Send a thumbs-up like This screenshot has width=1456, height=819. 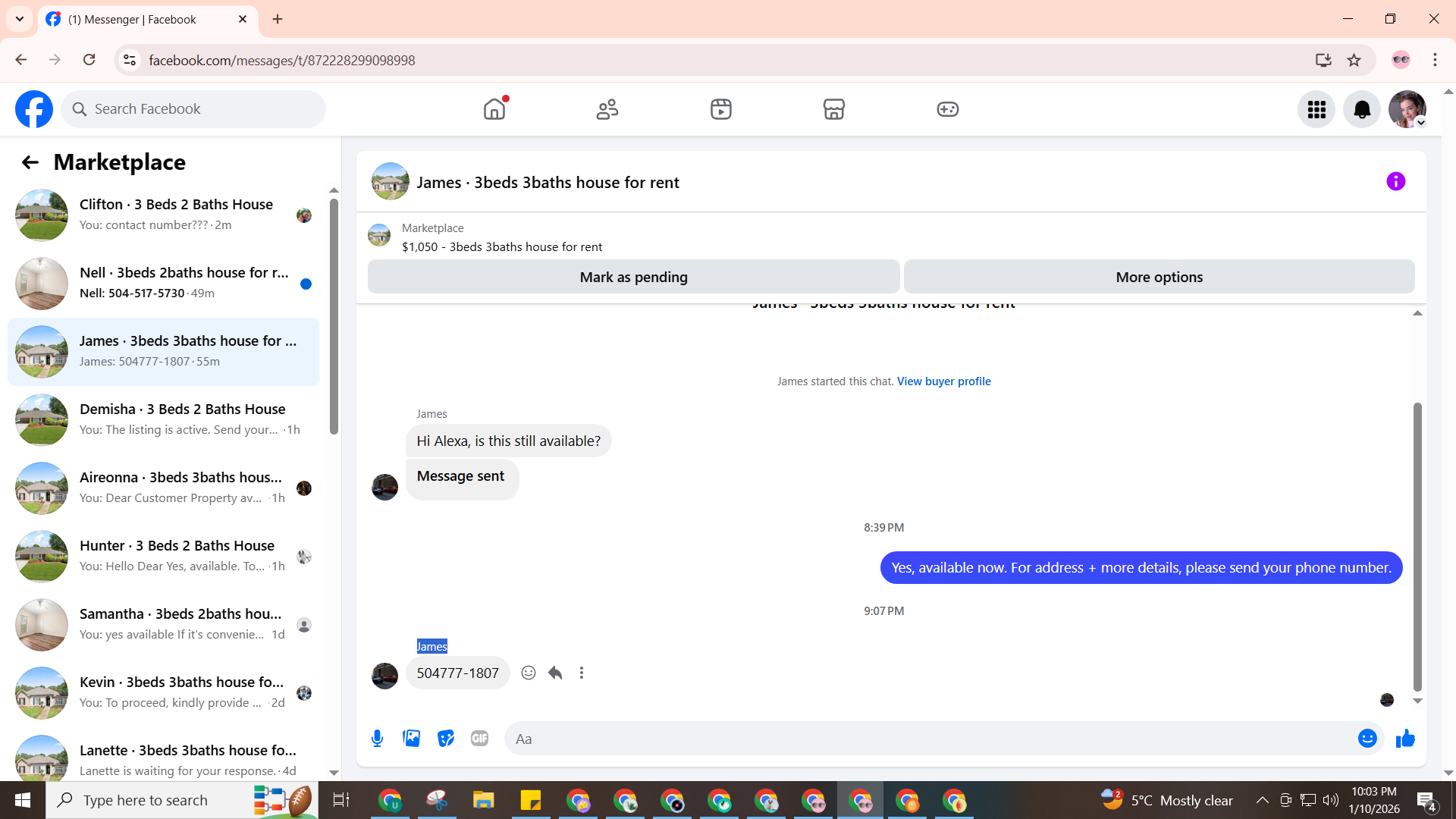click(1405, 739)
